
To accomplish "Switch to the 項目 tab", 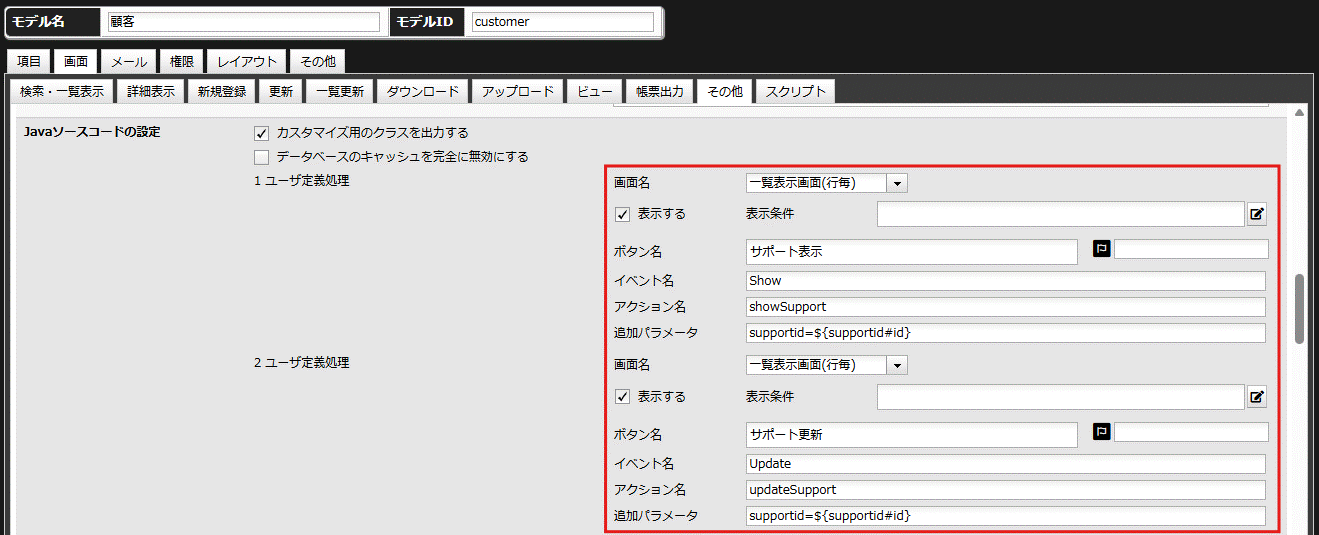I will click(x=29, y=62).
